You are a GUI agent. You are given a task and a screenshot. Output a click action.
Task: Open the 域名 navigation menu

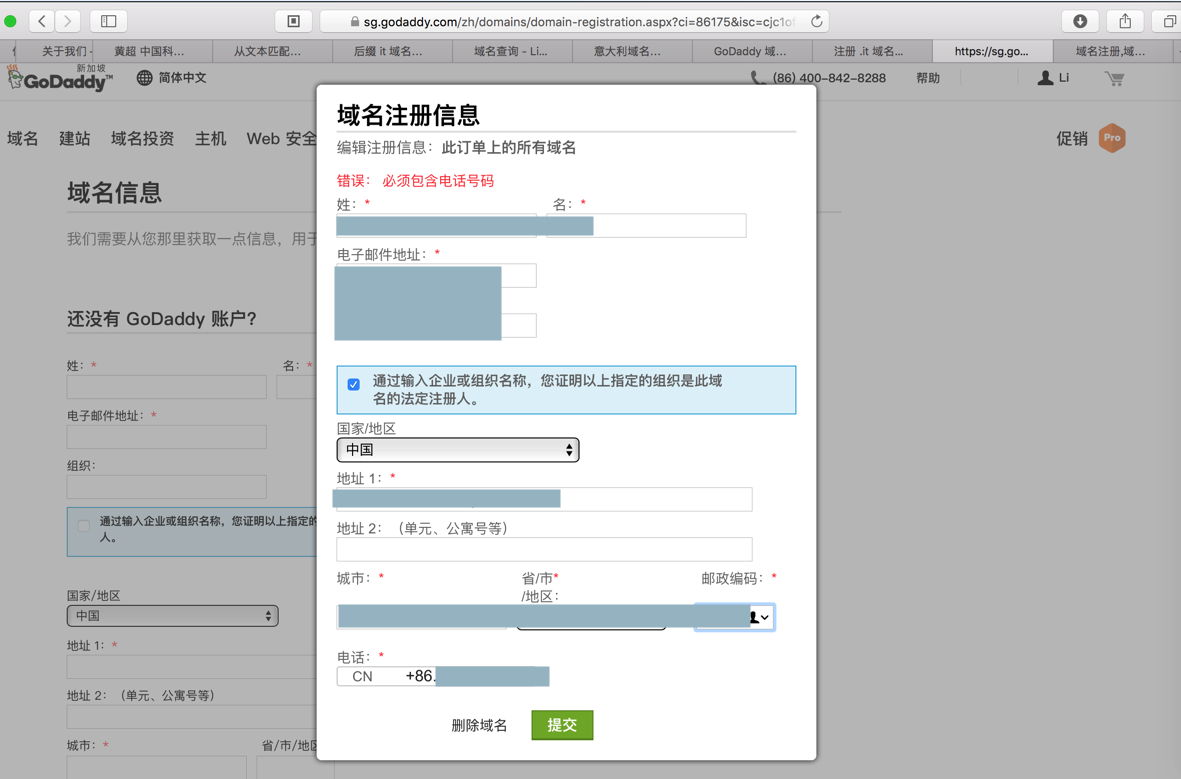tap(23, 139)
